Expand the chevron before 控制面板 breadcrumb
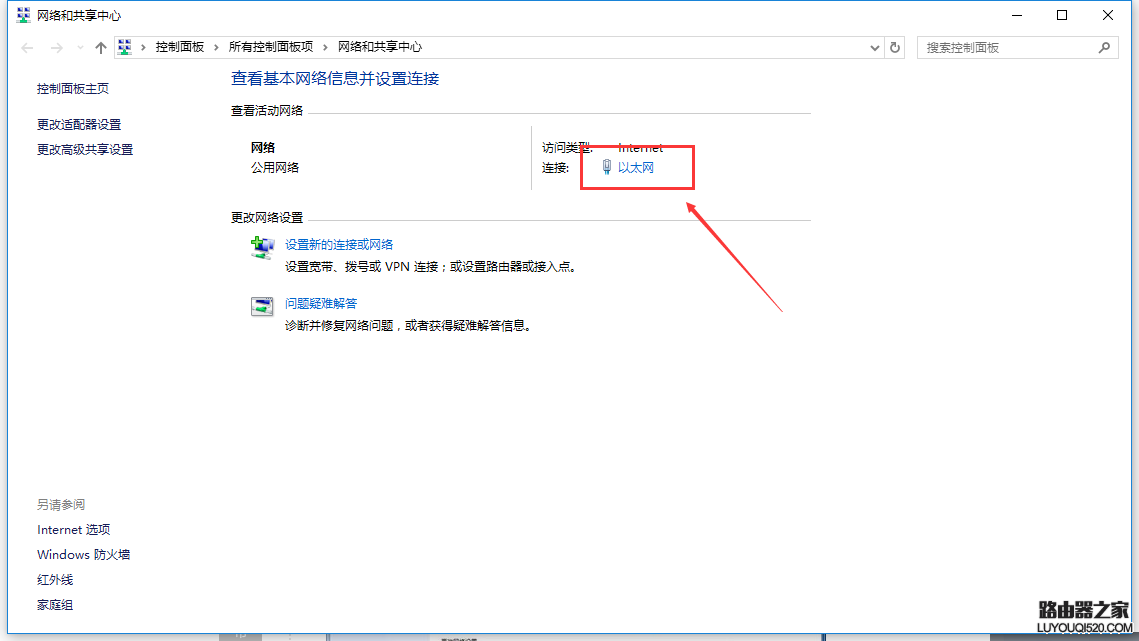The width and height of the screenshot is (1139, 641). tap(143, 47)
